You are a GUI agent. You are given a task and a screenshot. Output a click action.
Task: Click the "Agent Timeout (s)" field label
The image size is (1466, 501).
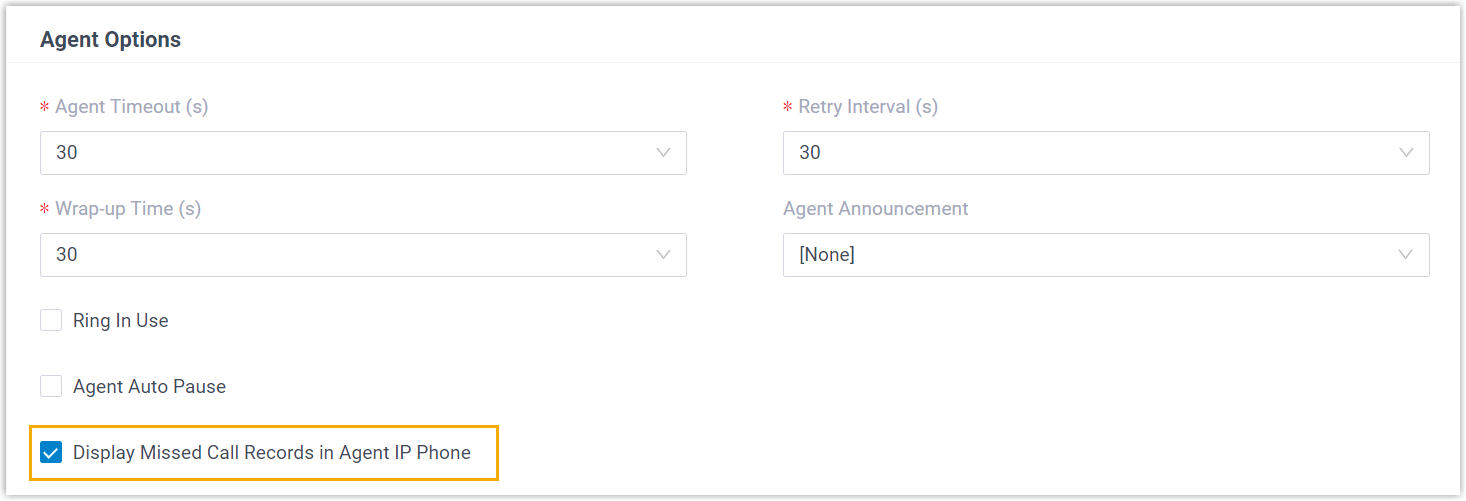[132, 107]
